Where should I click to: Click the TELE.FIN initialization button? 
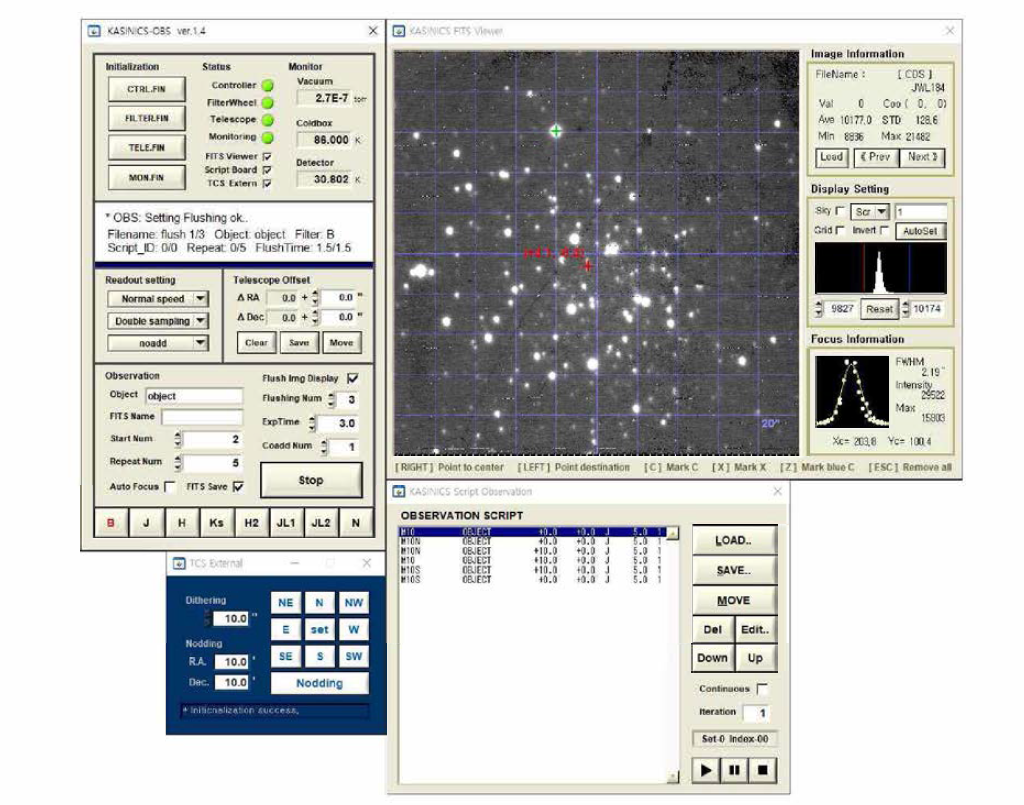(x=146, y=148)
